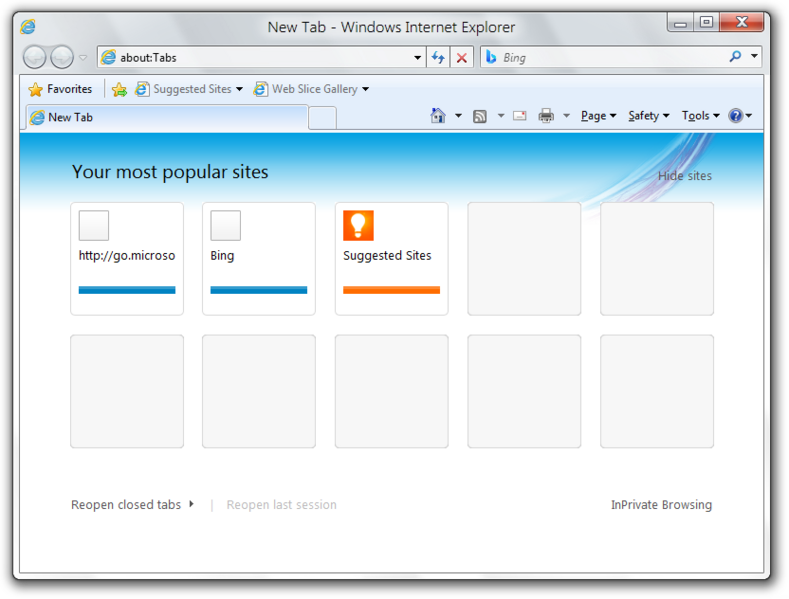This screenshot has width=789, height=599.
Task: Click inside the Bing search box
Action: 604,57
